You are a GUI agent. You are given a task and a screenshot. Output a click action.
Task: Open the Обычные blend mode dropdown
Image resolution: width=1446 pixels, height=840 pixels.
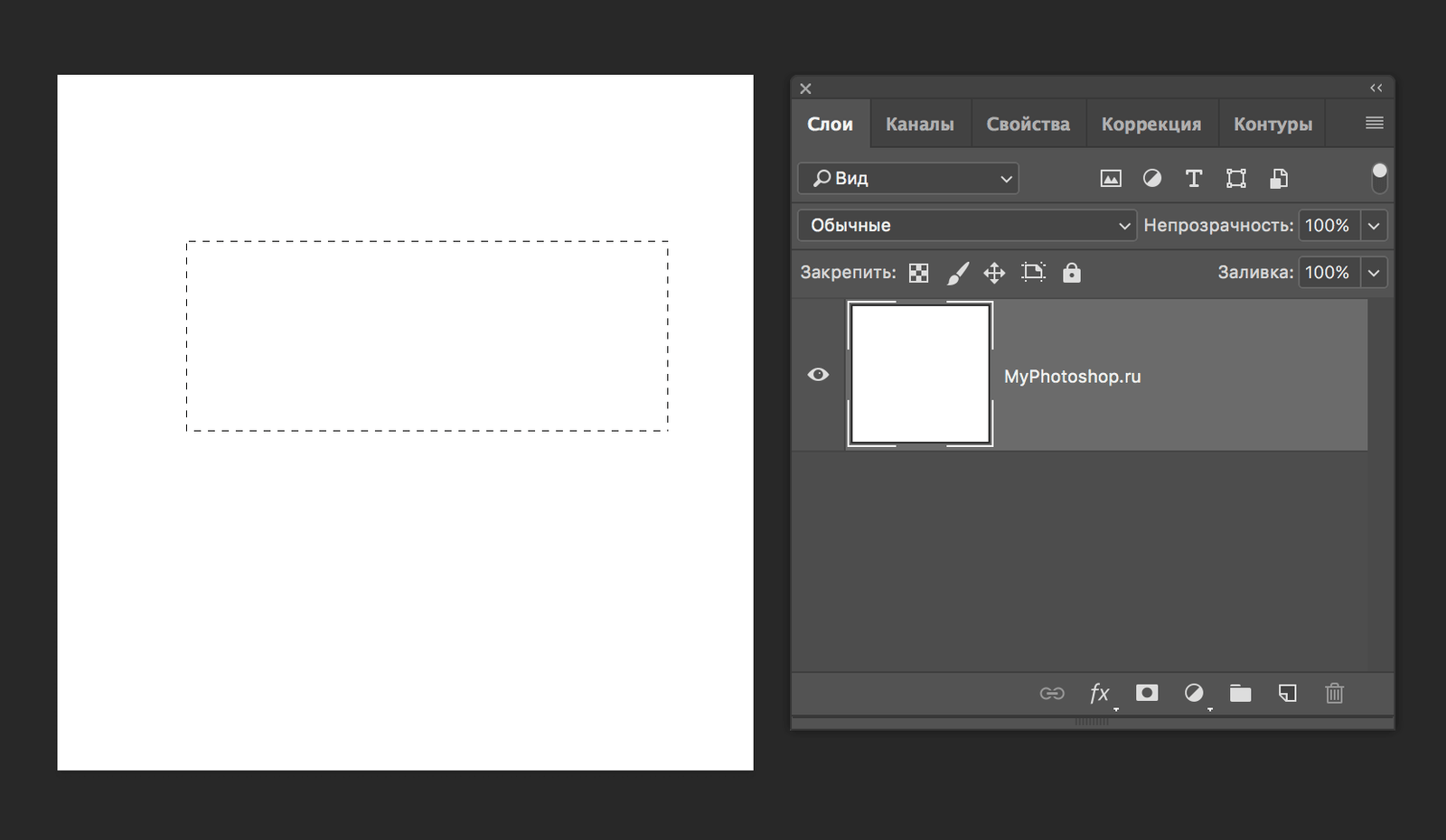966,226
